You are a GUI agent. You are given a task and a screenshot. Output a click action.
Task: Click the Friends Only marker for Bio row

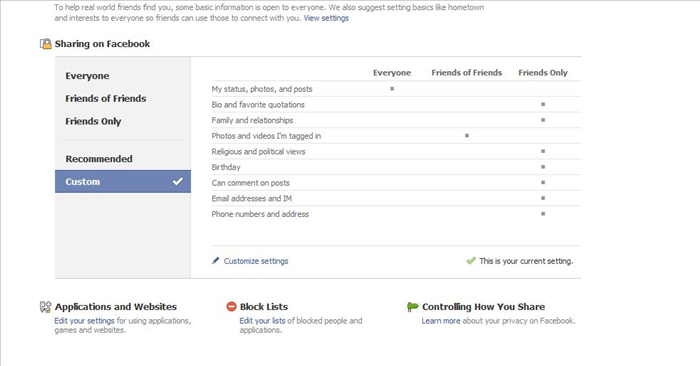(x=543, y=104)
